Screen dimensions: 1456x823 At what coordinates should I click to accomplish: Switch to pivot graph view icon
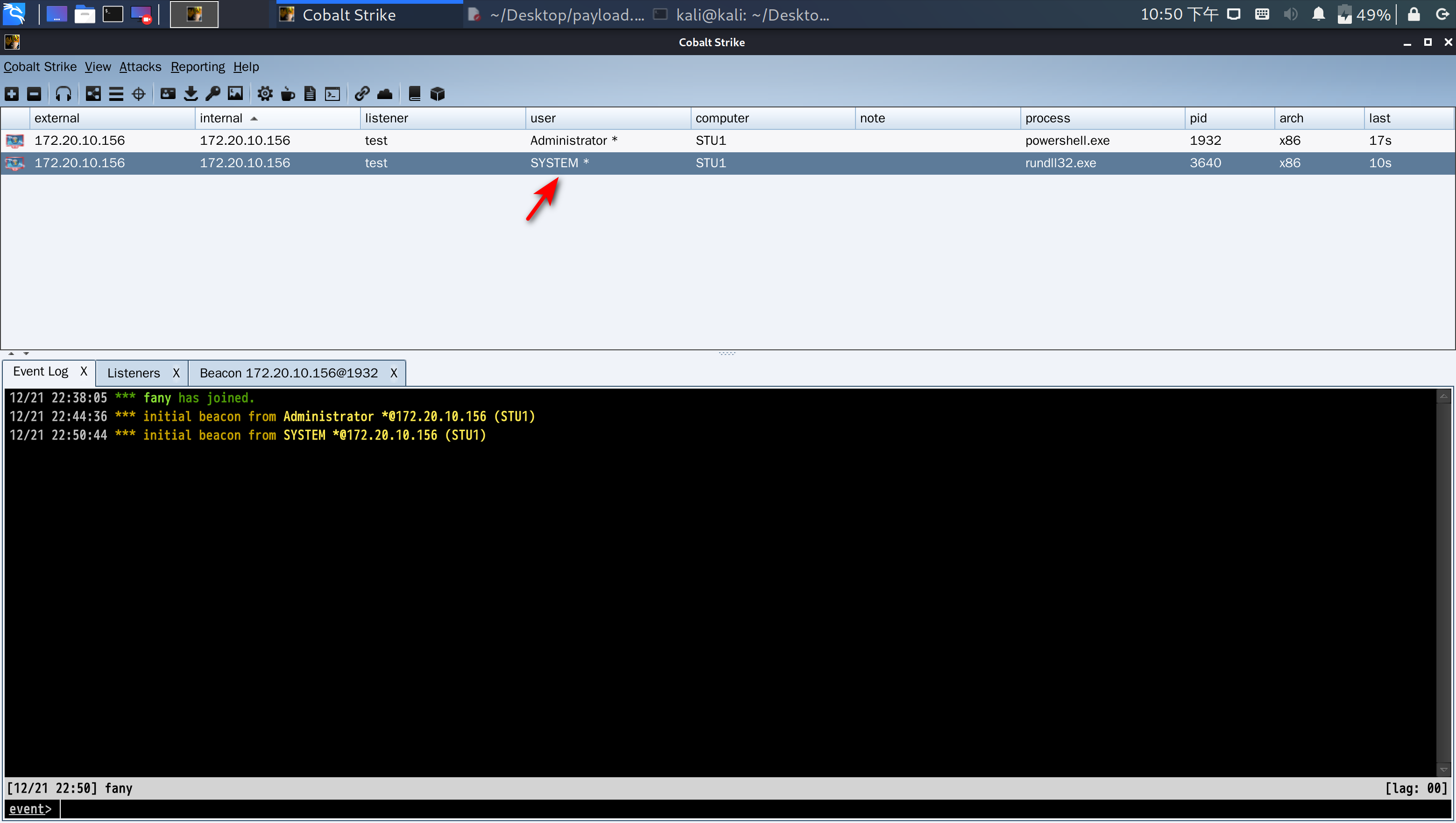pos(93,94)
